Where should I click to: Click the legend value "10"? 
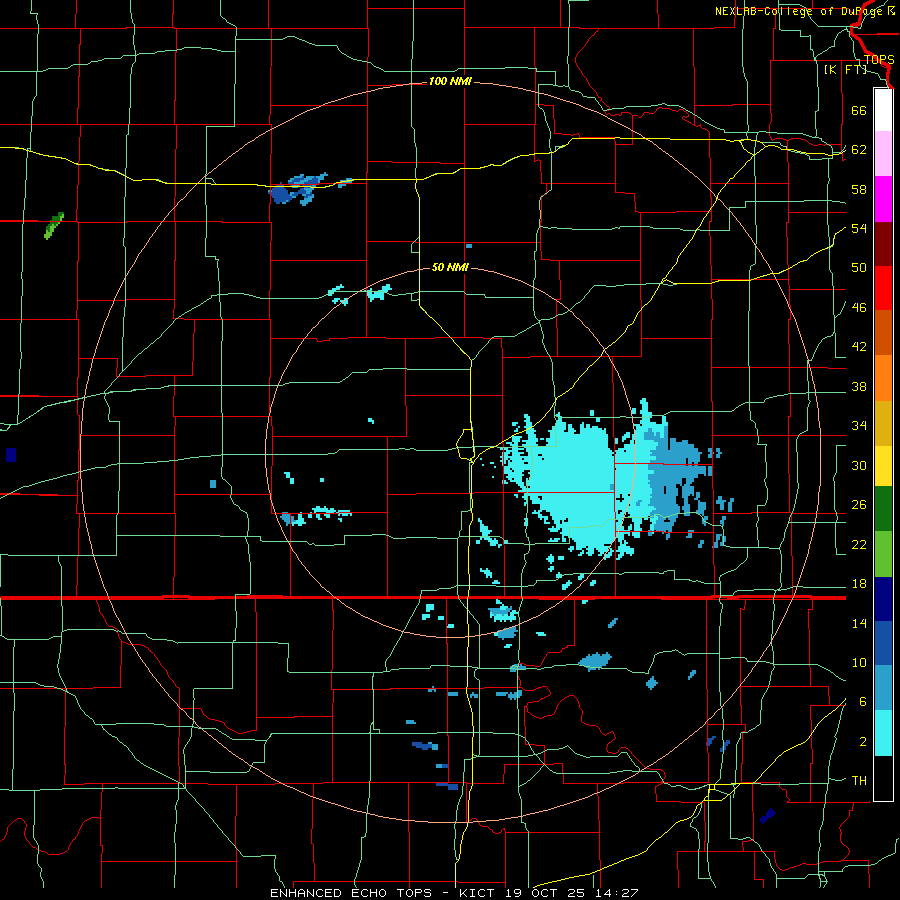[x=859, y=663]
